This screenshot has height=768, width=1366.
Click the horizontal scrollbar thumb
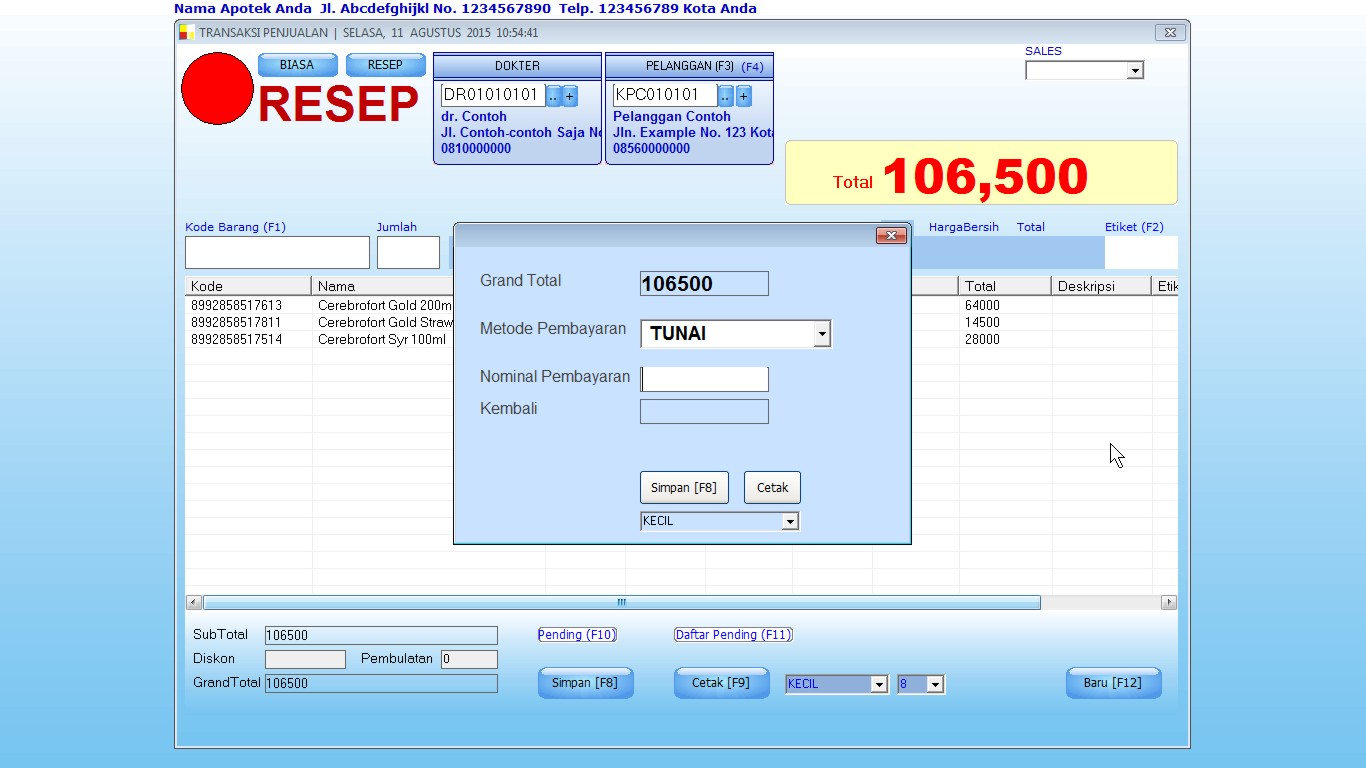[621, 603]
